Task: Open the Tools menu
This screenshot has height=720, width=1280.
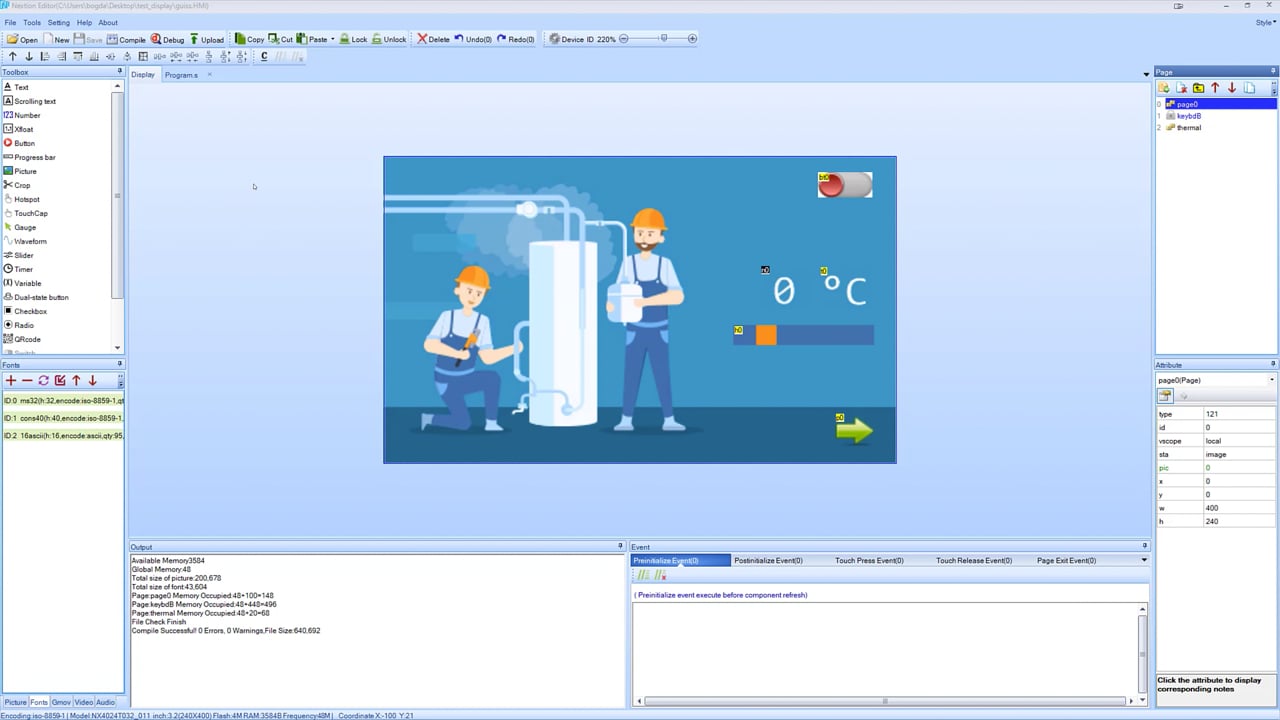Action: tap(32, 22)
